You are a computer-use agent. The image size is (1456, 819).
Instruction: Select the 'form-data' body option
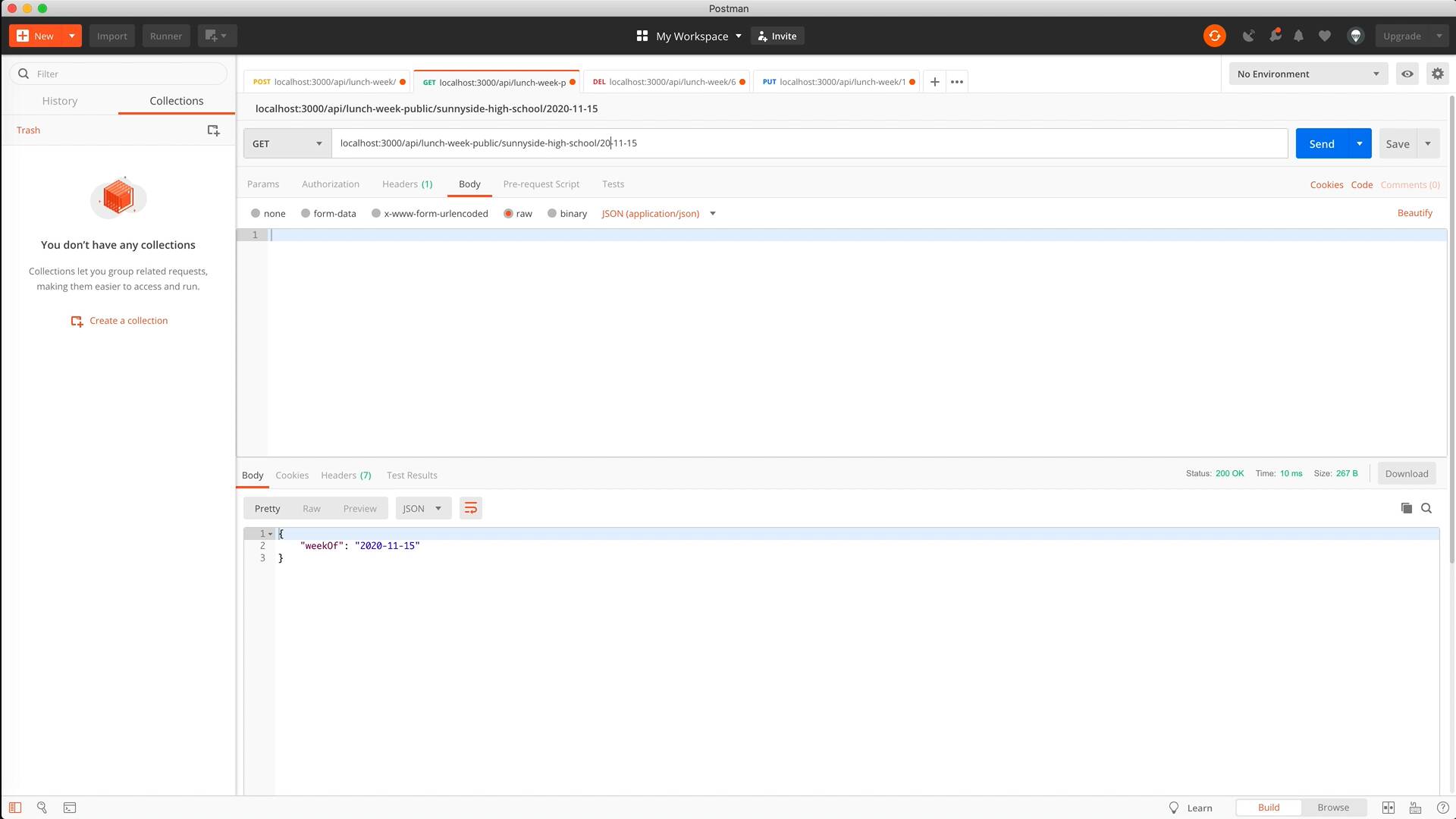click(x=306, y=213)
